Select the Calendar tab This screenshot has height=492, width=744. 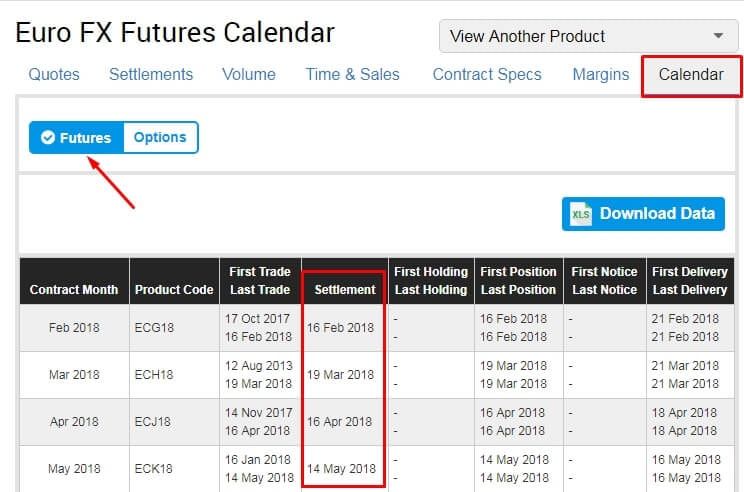tap(691, 74)
